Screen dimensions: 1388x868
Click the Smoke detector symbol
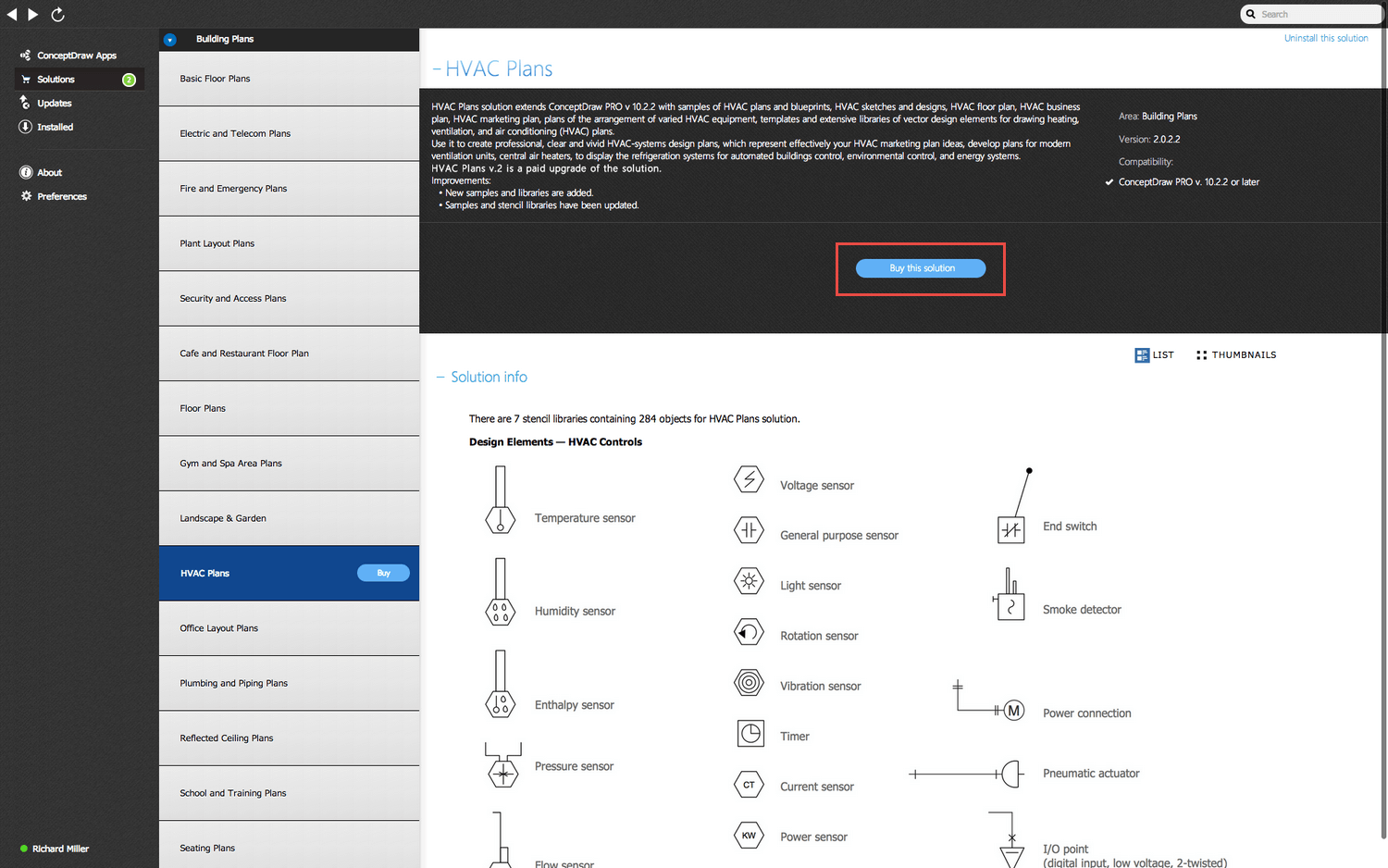(1009, 594)
